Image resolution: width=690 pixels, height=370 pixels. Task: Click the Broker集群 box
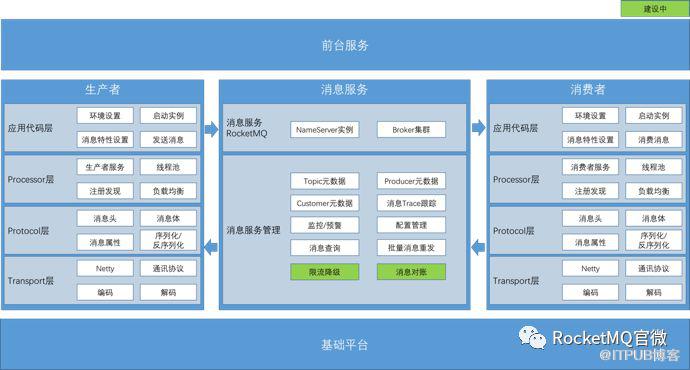point(411,130)
